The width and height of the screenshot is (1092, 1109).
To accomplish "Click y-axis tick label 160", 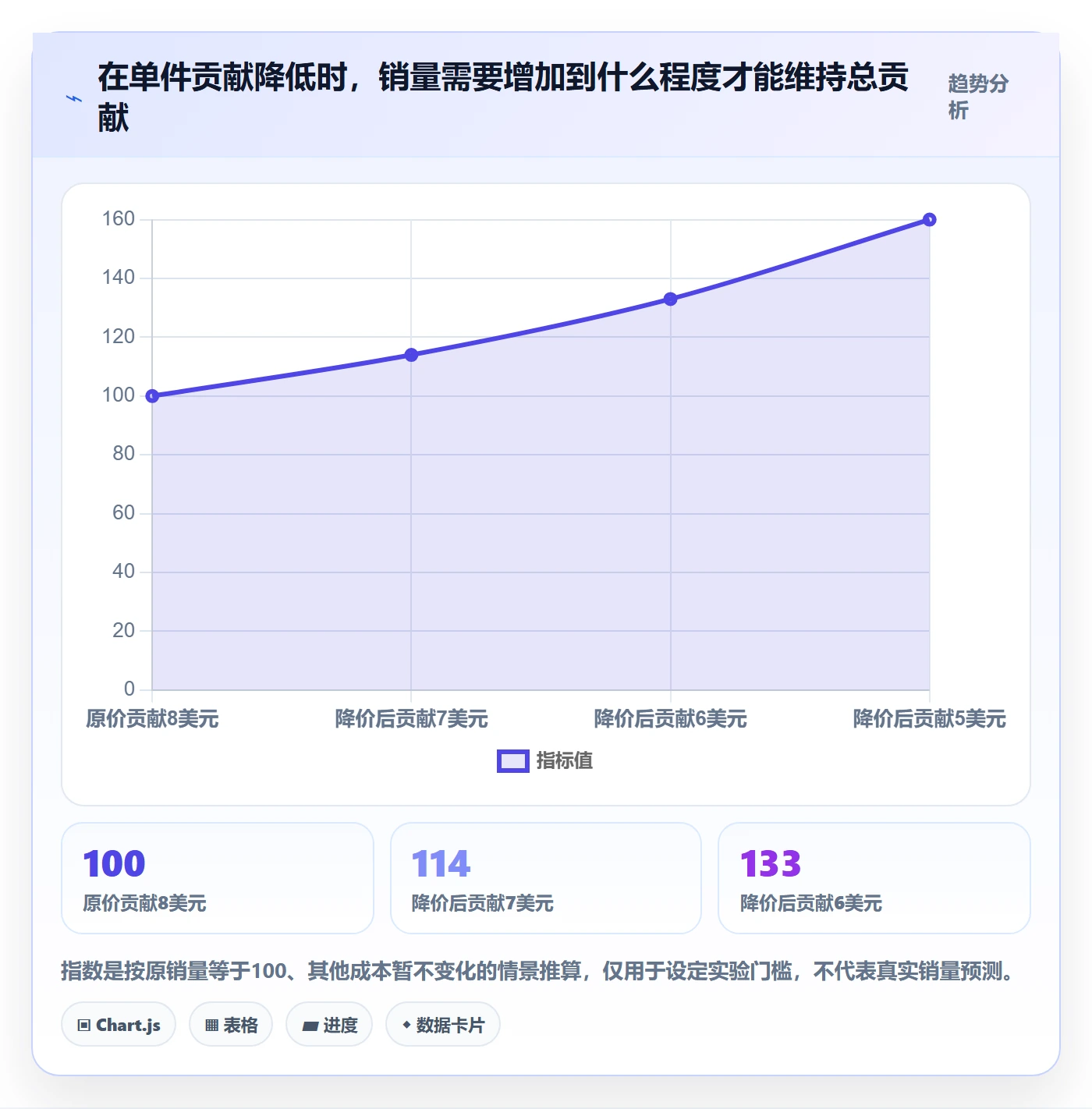I will coord(119,219).
